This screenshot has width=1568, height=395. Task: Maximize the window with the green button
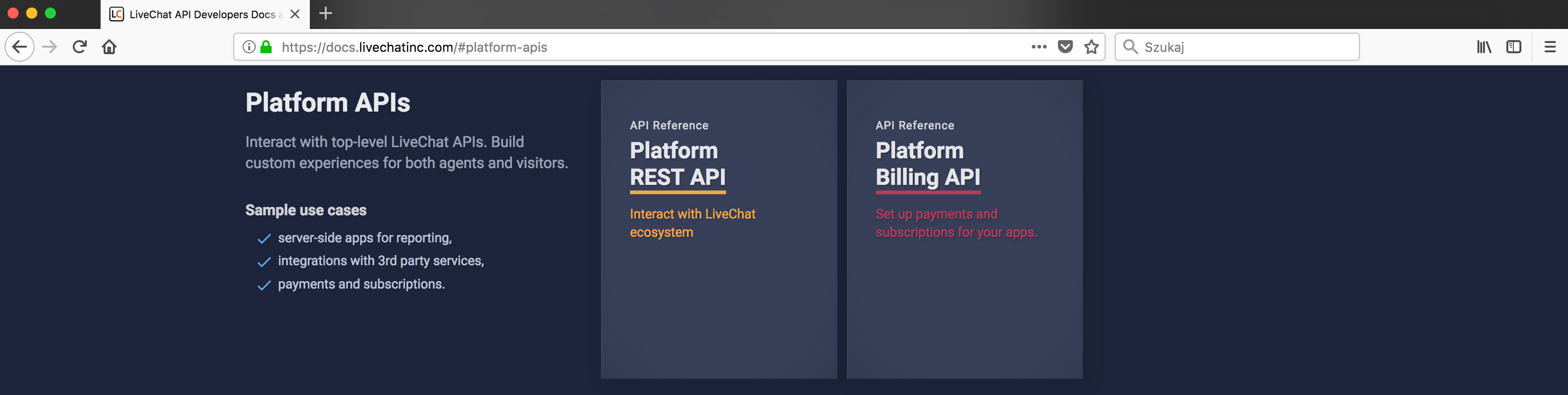pyautogui.click(x=50, y=14)
